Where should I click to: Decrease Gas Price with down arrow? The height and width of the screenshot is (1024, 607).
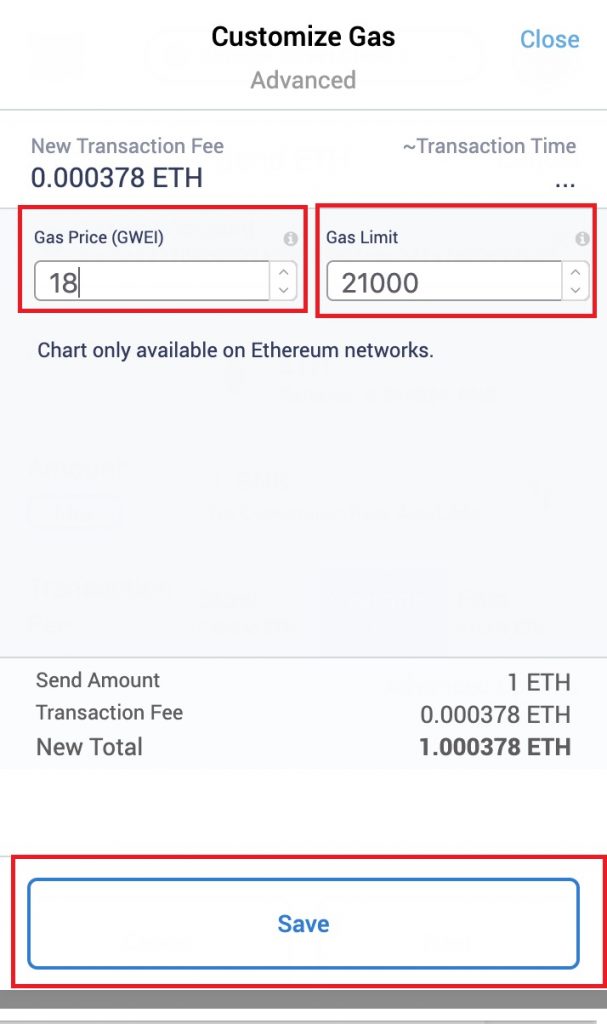click(284, 289)
